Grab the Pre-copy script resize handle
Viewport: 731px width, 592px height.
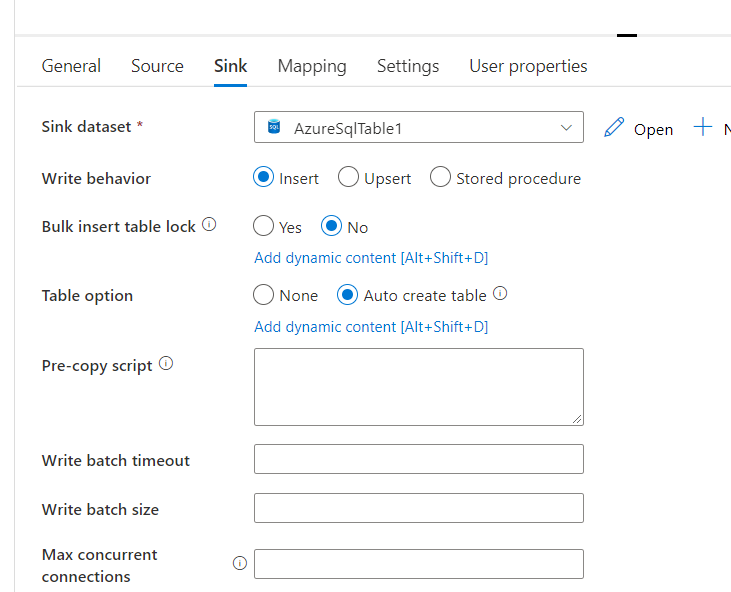coord(577,419)
